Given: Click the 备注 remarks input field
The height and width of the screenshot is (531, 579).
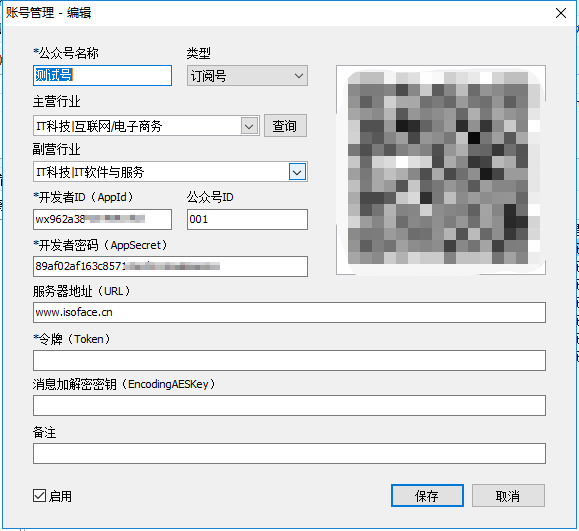Looking at the screenshot, I should [x=289, y=453].
